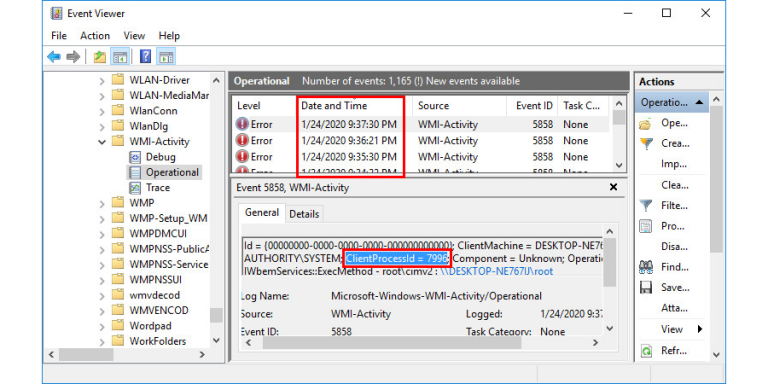Toggle the console tree toolbar icon

coord(120,57)
